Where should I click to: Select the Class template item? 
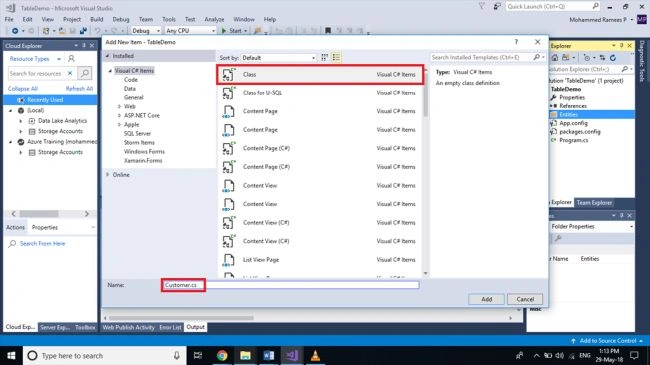[x=320, y=75]
